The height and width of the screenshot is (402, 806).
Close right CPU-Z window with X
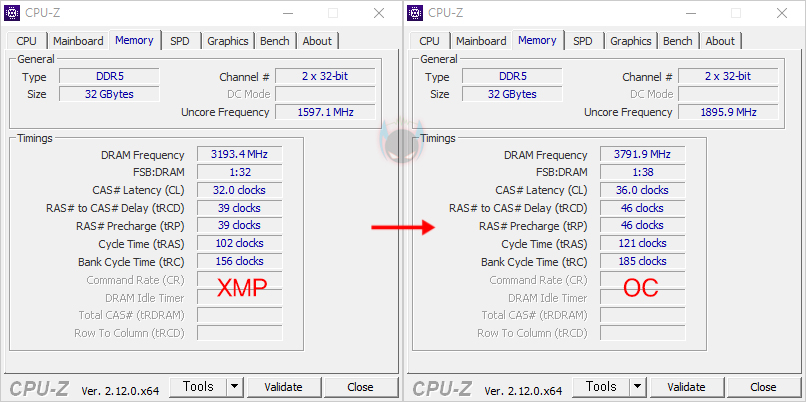click(782, 13)
